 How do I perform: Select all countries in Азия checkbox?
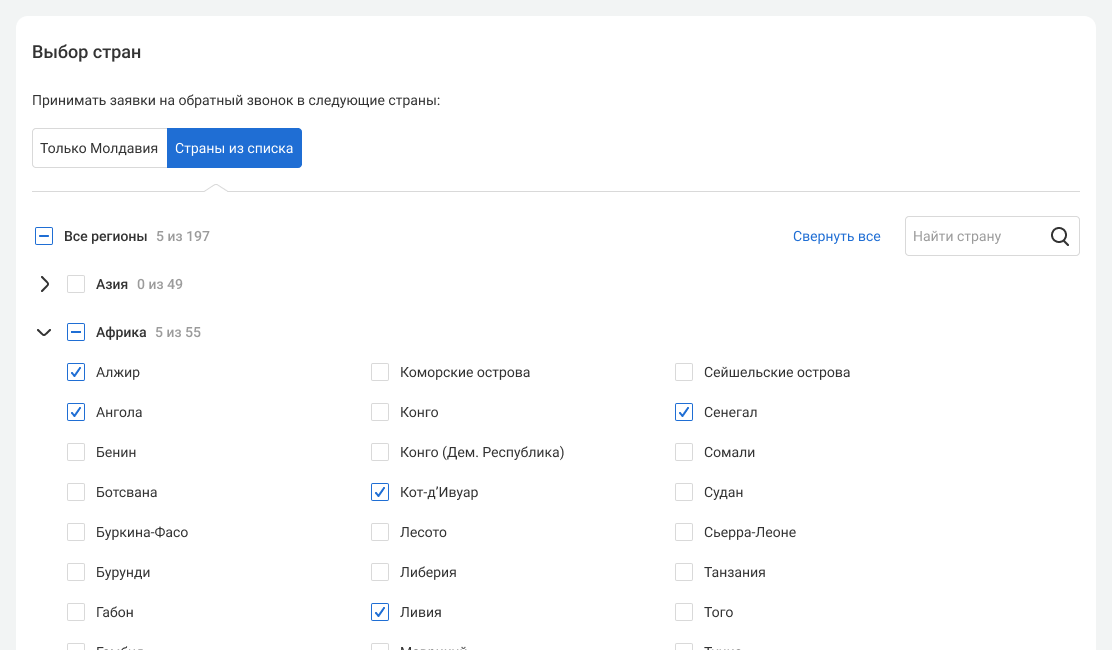pyautogui.click(x=76, y=284)
